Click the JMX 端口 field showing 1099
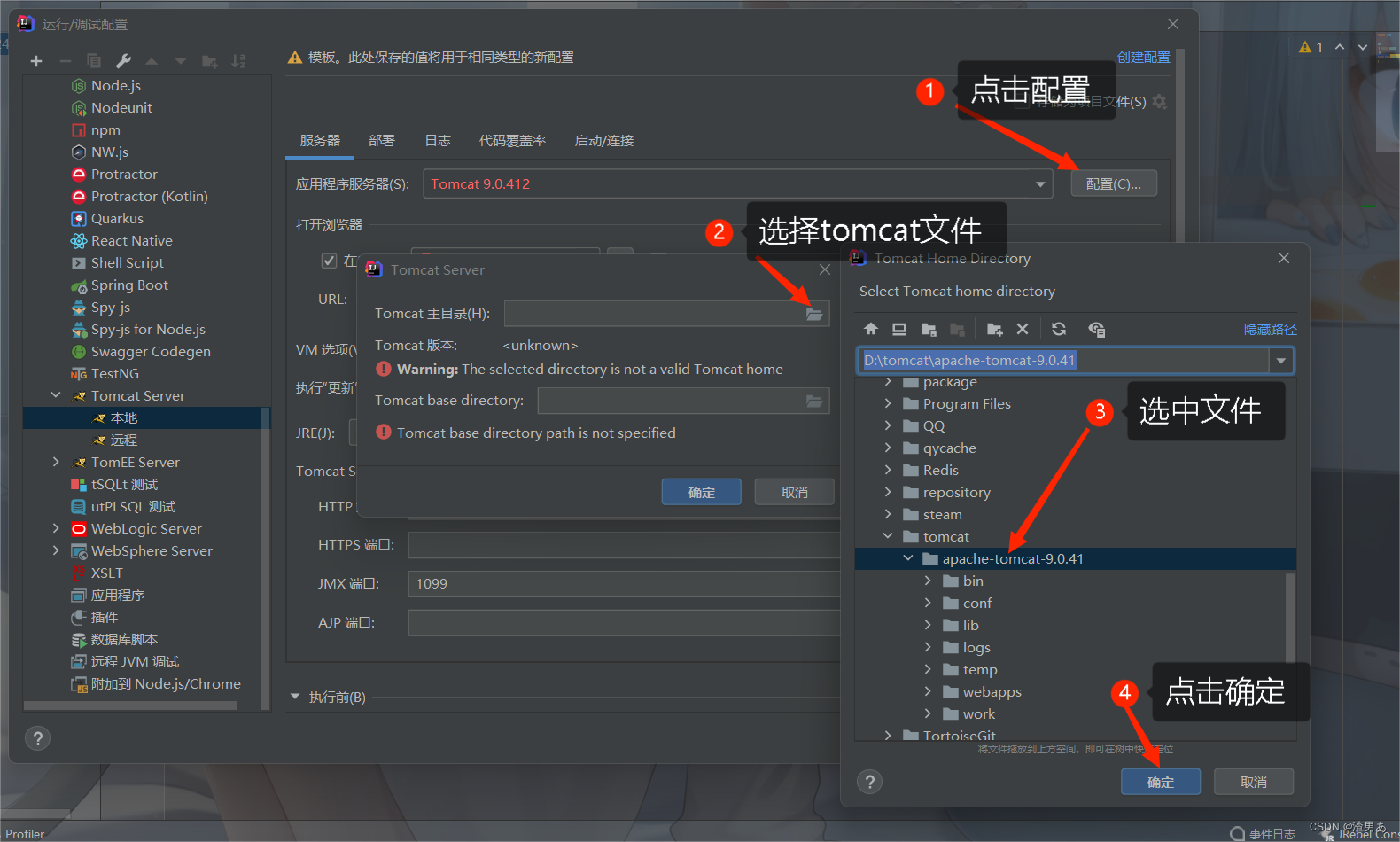The width and height of the screenshot is (1400, 842). pyautogui.click(x=624, y=583)
